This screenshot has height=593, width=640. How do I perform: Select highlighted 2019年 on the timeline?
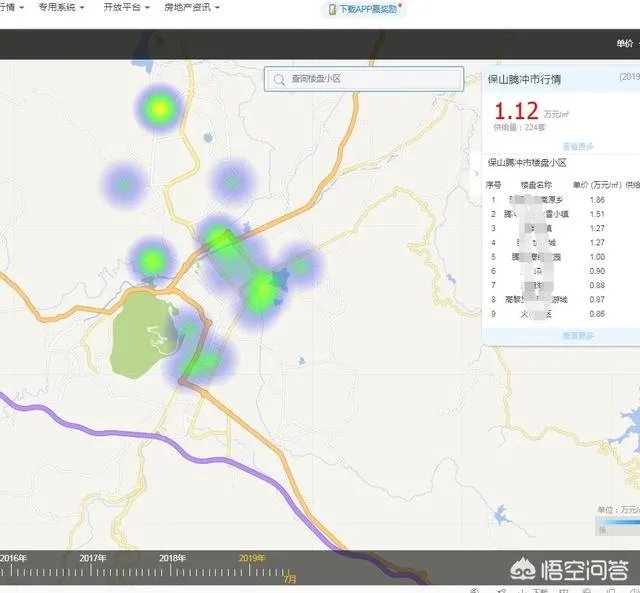click(252, 558)
